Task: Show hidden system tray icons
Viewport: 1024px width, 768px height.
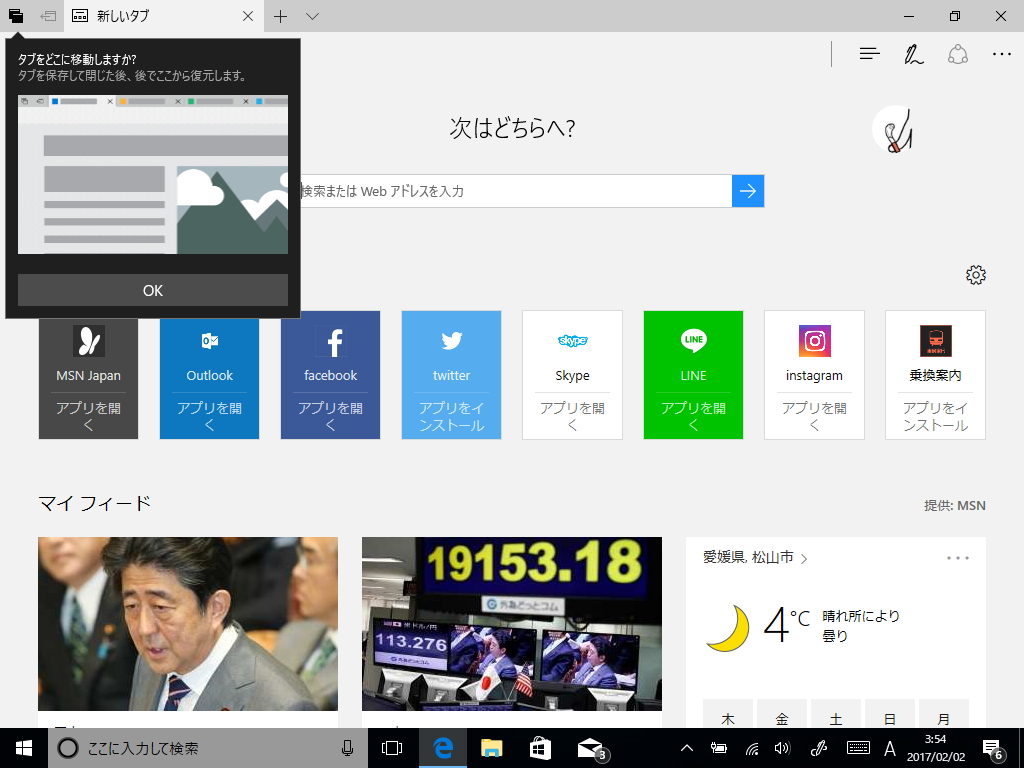Action: 687,748
